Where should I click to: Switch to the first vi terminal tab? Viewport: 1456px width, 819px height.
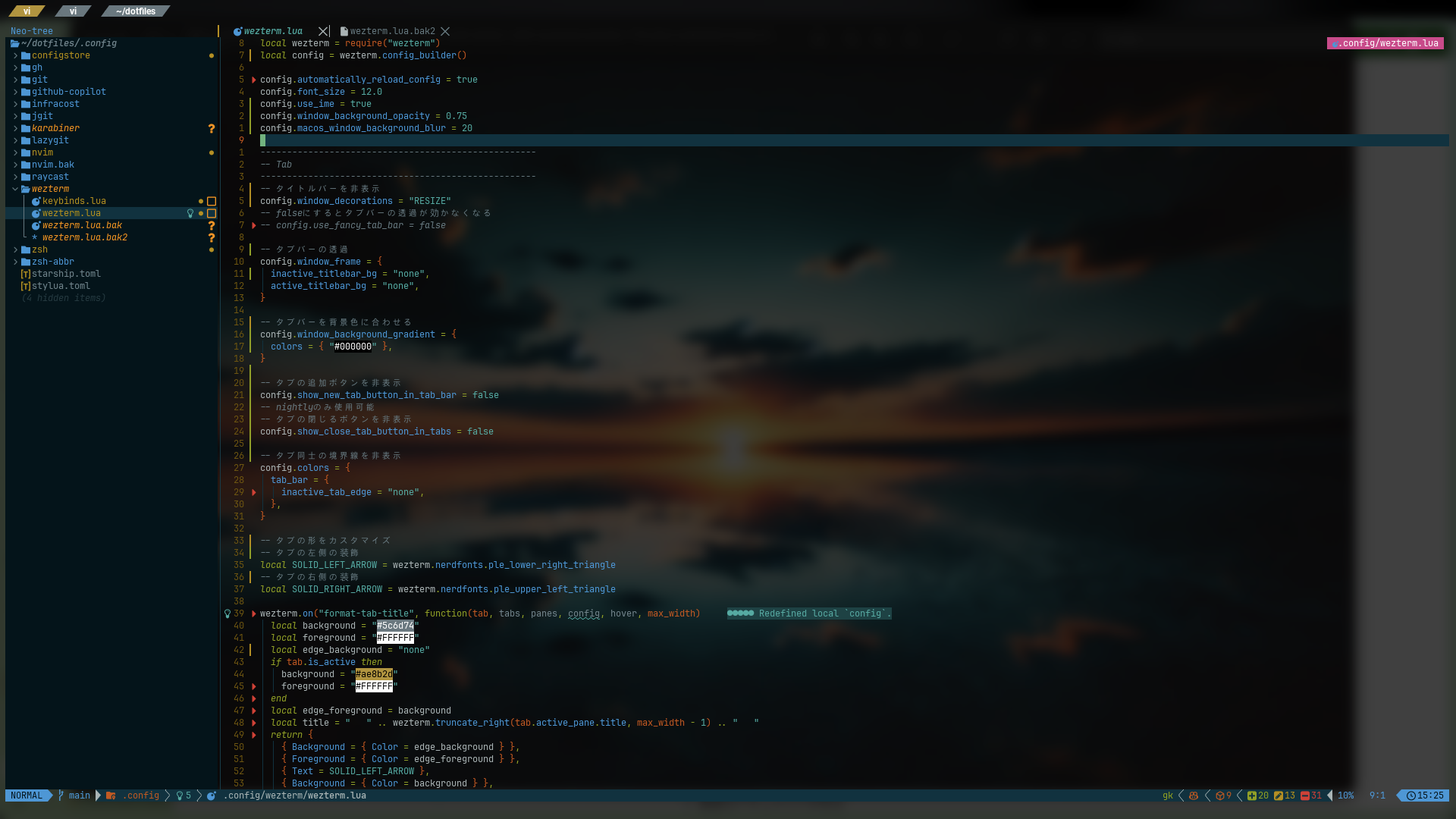(27, 11)
